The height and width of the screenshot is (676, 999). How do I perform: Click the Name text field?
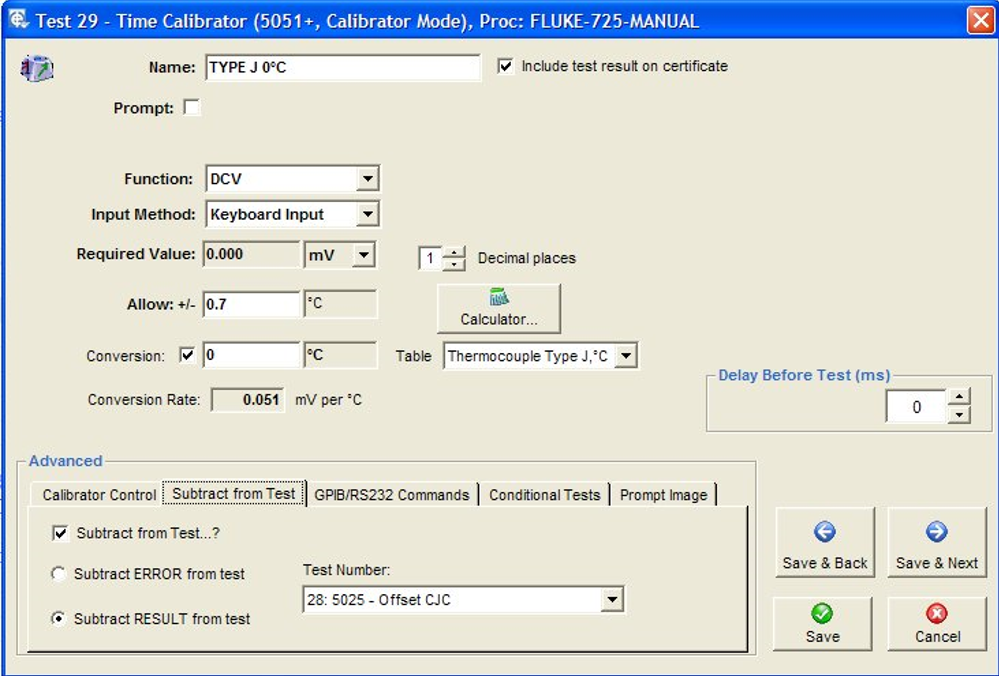(x=342, y=68)
